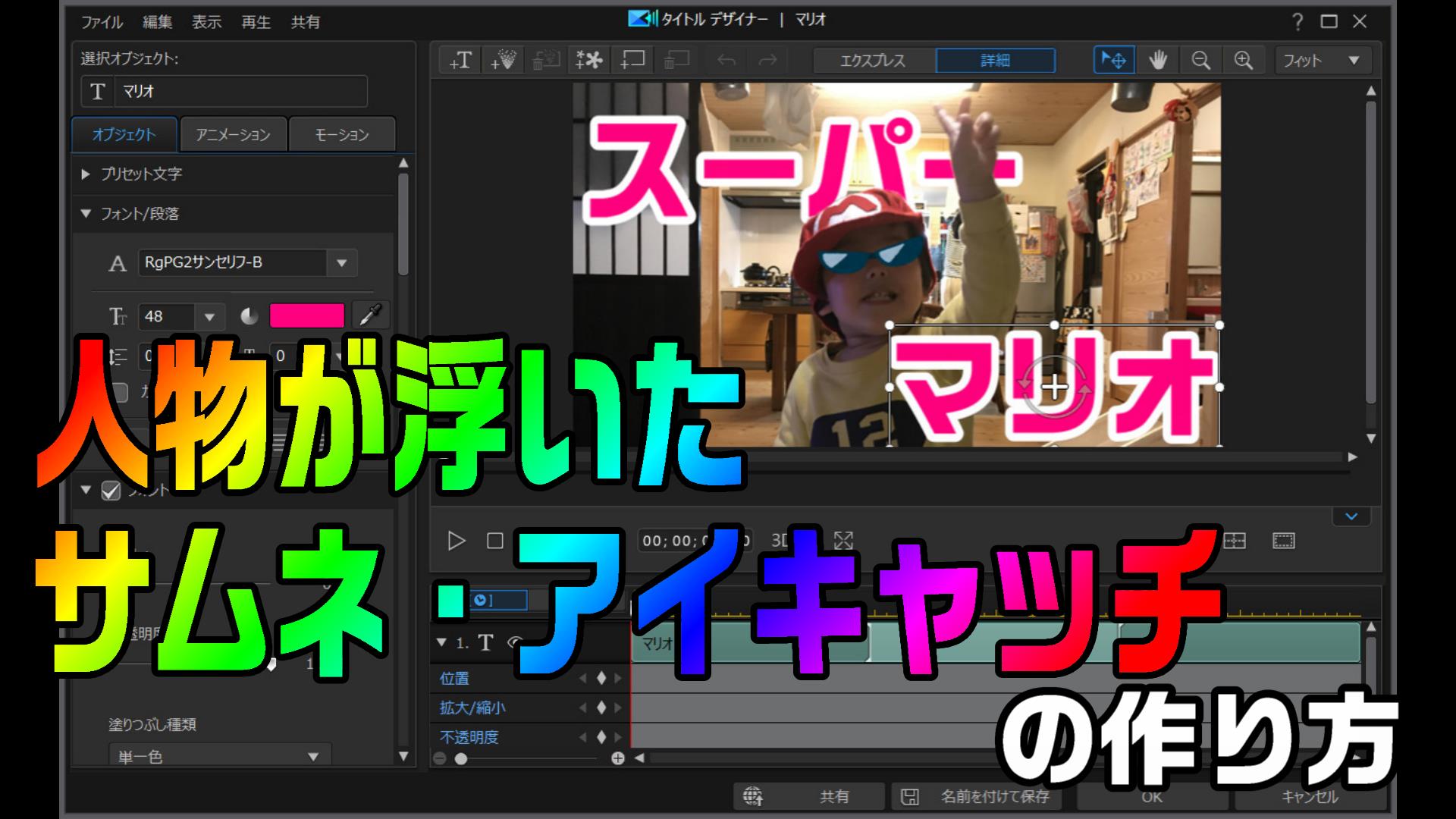Image resolution: width=1456 pixels, height=819 pixels.
Task: Open the font size 48 dropdown
Action: pyautogui.click(x=209, y=316)
